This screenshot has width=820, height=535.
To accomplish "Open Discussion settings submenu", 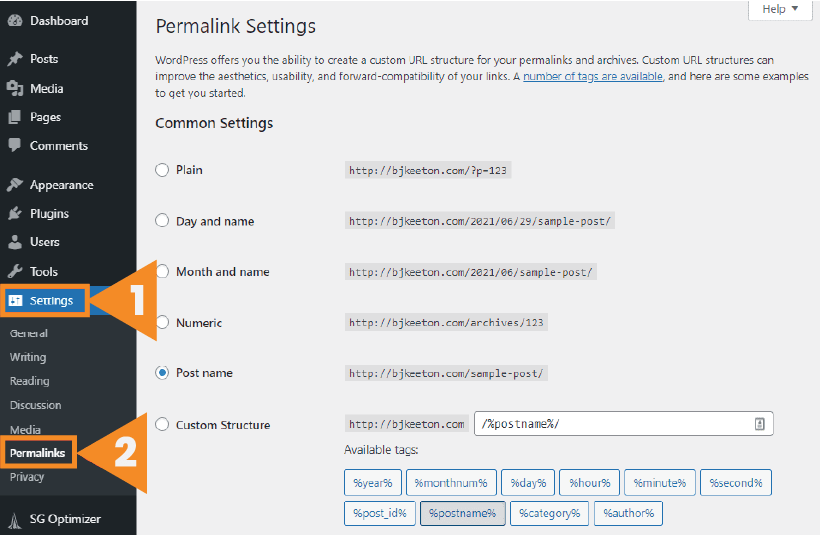I will [x=35, y=405].
